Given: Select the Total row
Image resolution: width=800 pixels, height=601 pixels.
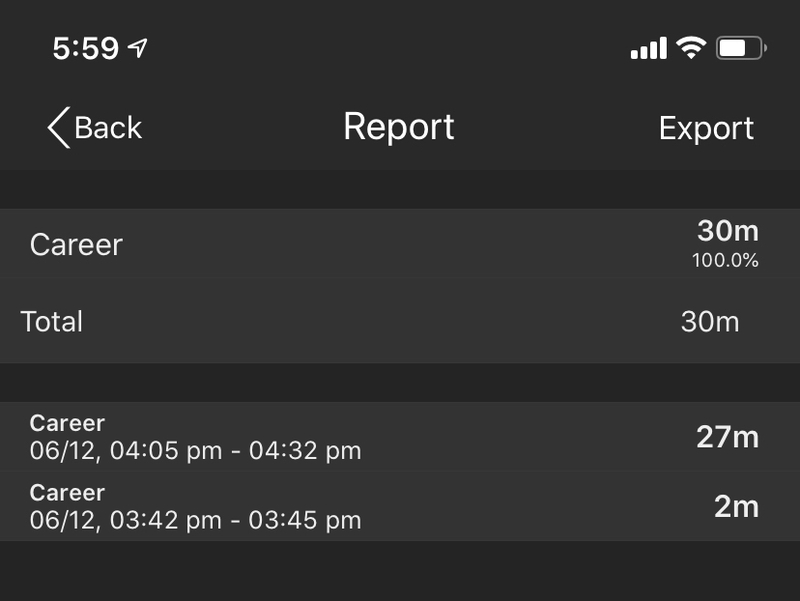Looking at the screenshot, I should tap(400, 321).
